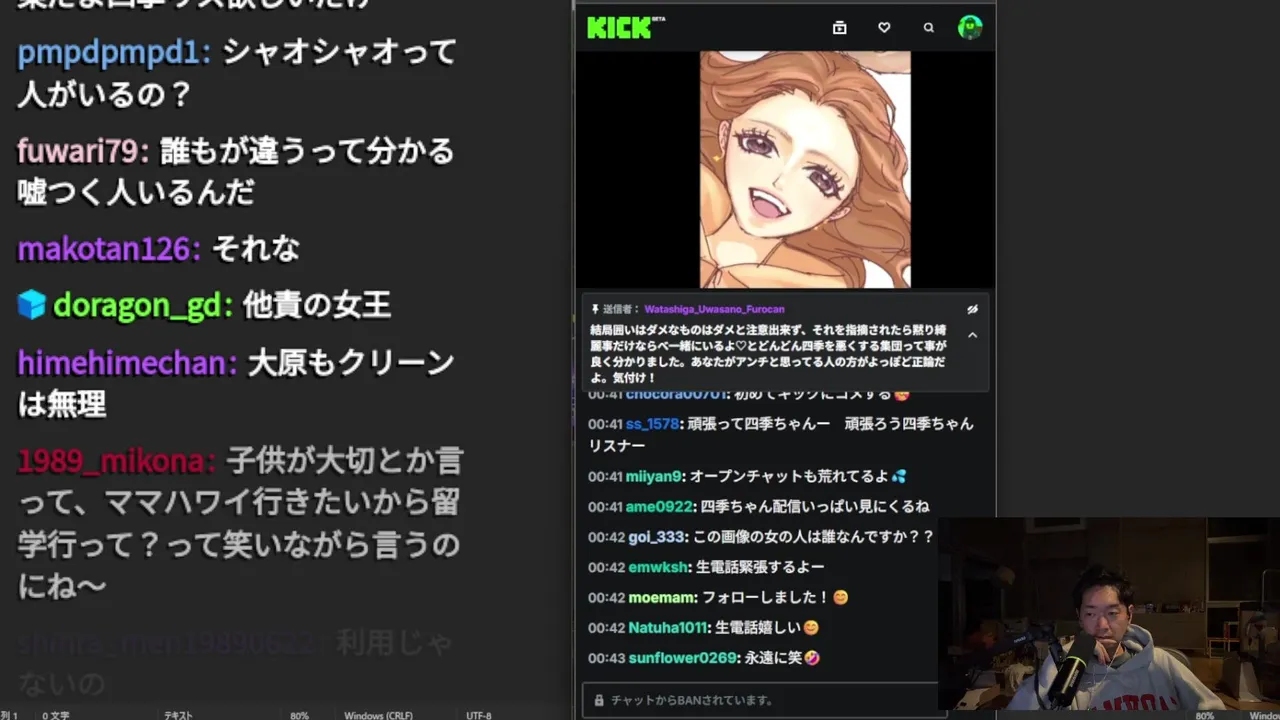
Task: Click the '0 文字' character count entry
Action: pos(56,715)
